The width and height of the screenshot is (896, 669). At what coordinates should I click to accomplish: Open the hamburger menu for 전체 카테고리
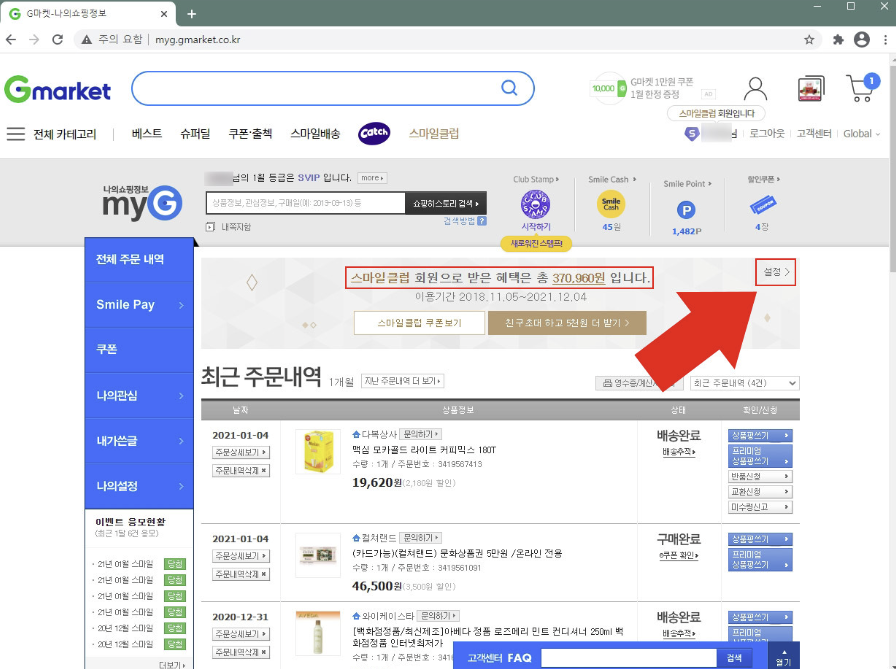[x=15, y=134]
